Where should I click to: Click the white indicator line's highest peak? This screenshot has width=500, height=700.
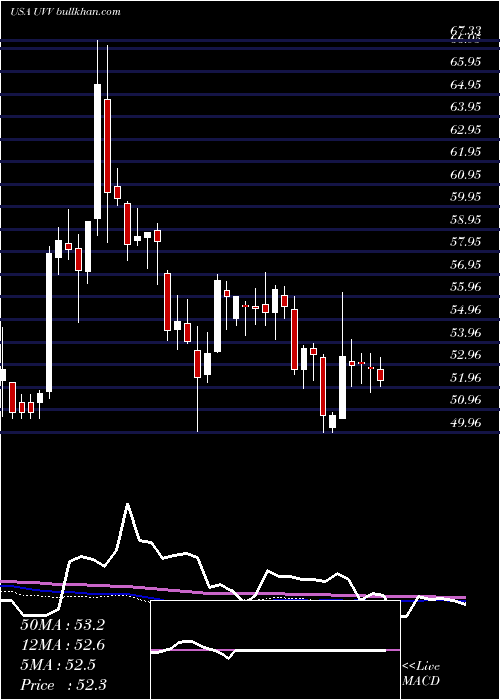[x=128, y=504]
